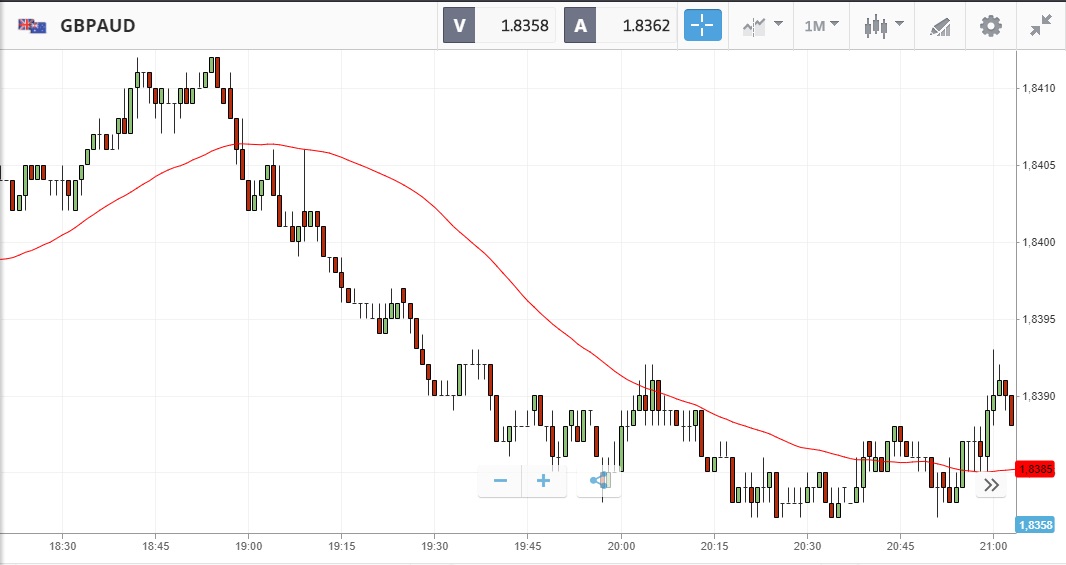The width and height of the screenshot is (1066, 565).
Task: Click the collapse chart arrows icon
Action: [1041, 25]
